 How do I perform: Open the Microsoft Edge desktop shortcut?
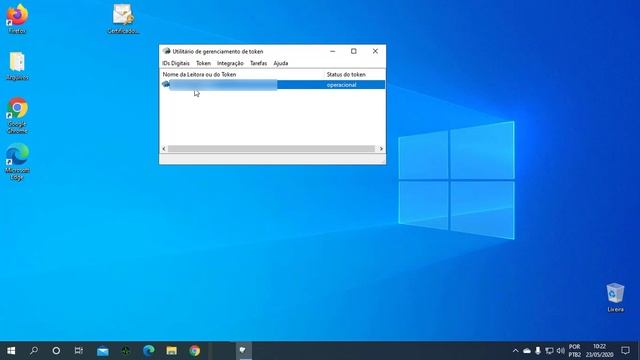pyautogui.click(x=17, y=162)
